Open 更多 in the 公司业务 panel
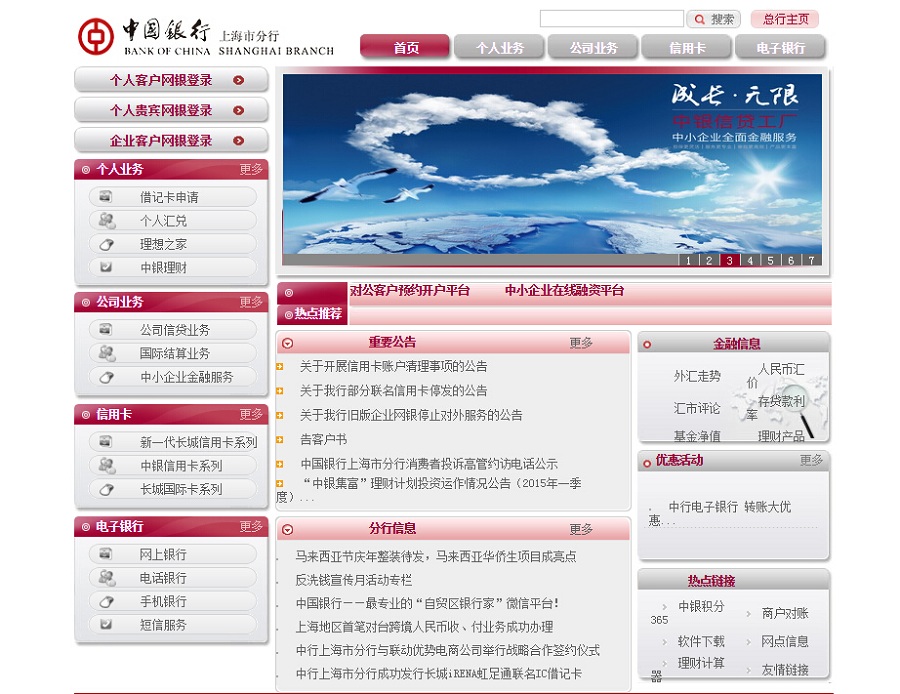This screenshot has height=694, width=900. [x=251, y=302]
